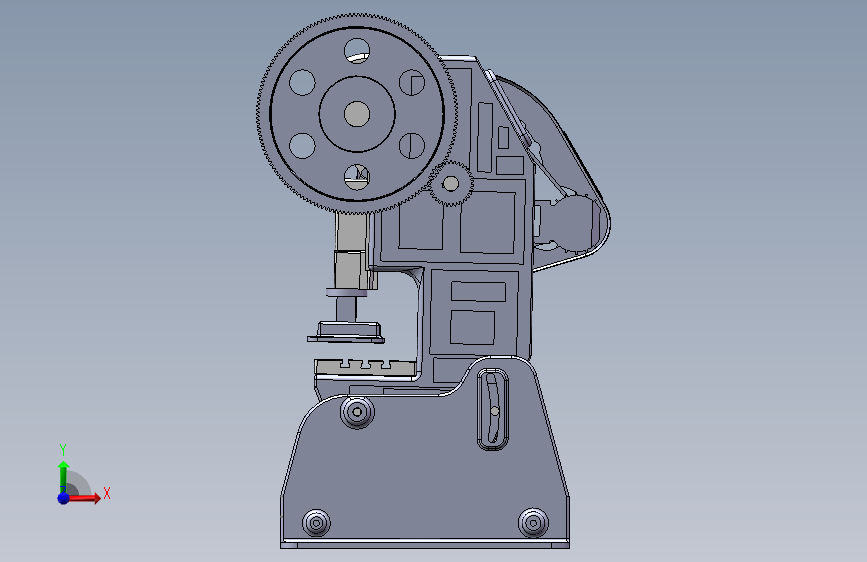867x562 pixels.
Task: Click the red X axis of the triad
Action: point(83,498)
